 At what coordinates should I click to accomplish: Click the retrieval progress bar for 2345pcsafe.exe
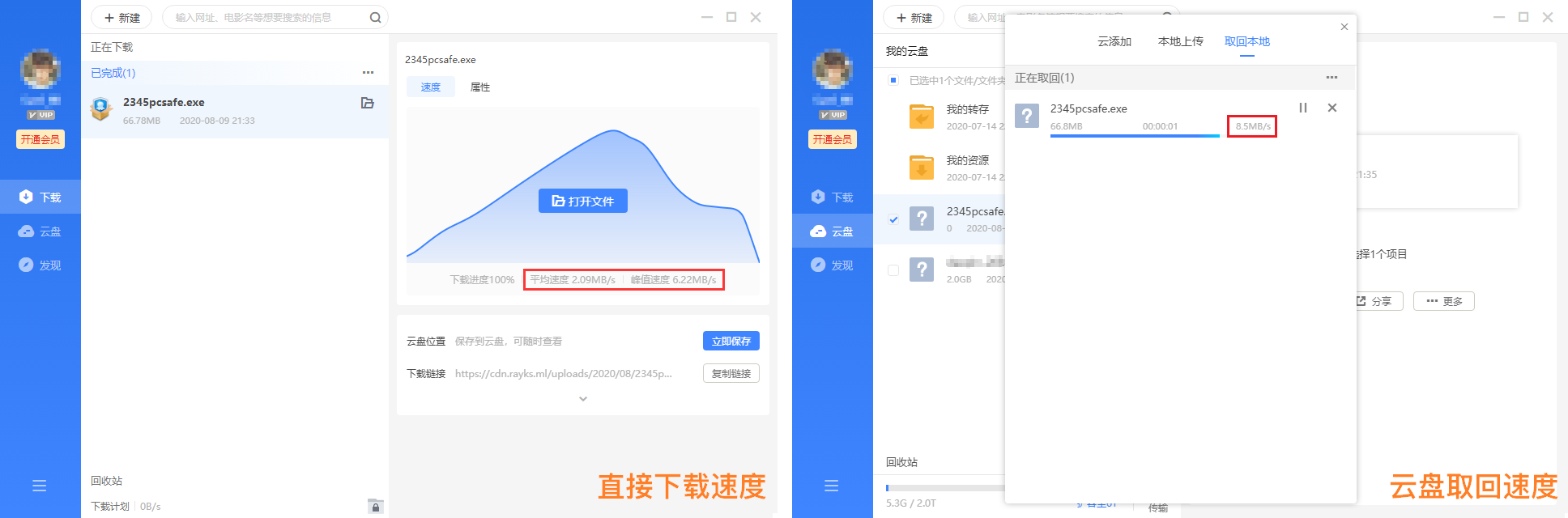coord(1134,136)
